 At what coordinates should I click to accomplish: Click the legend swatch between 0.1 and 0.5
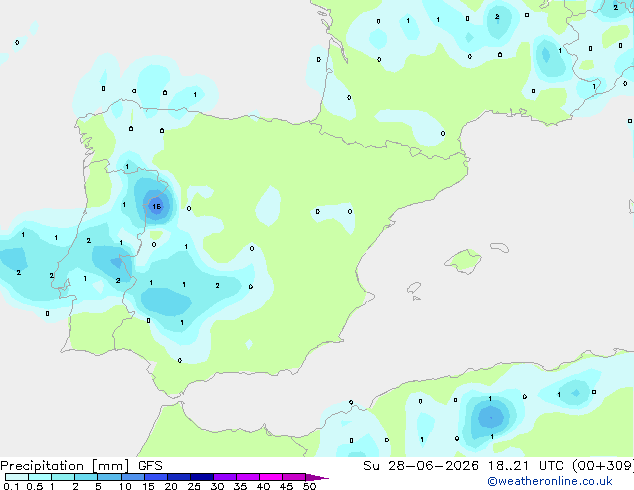(x=17, y=477)
